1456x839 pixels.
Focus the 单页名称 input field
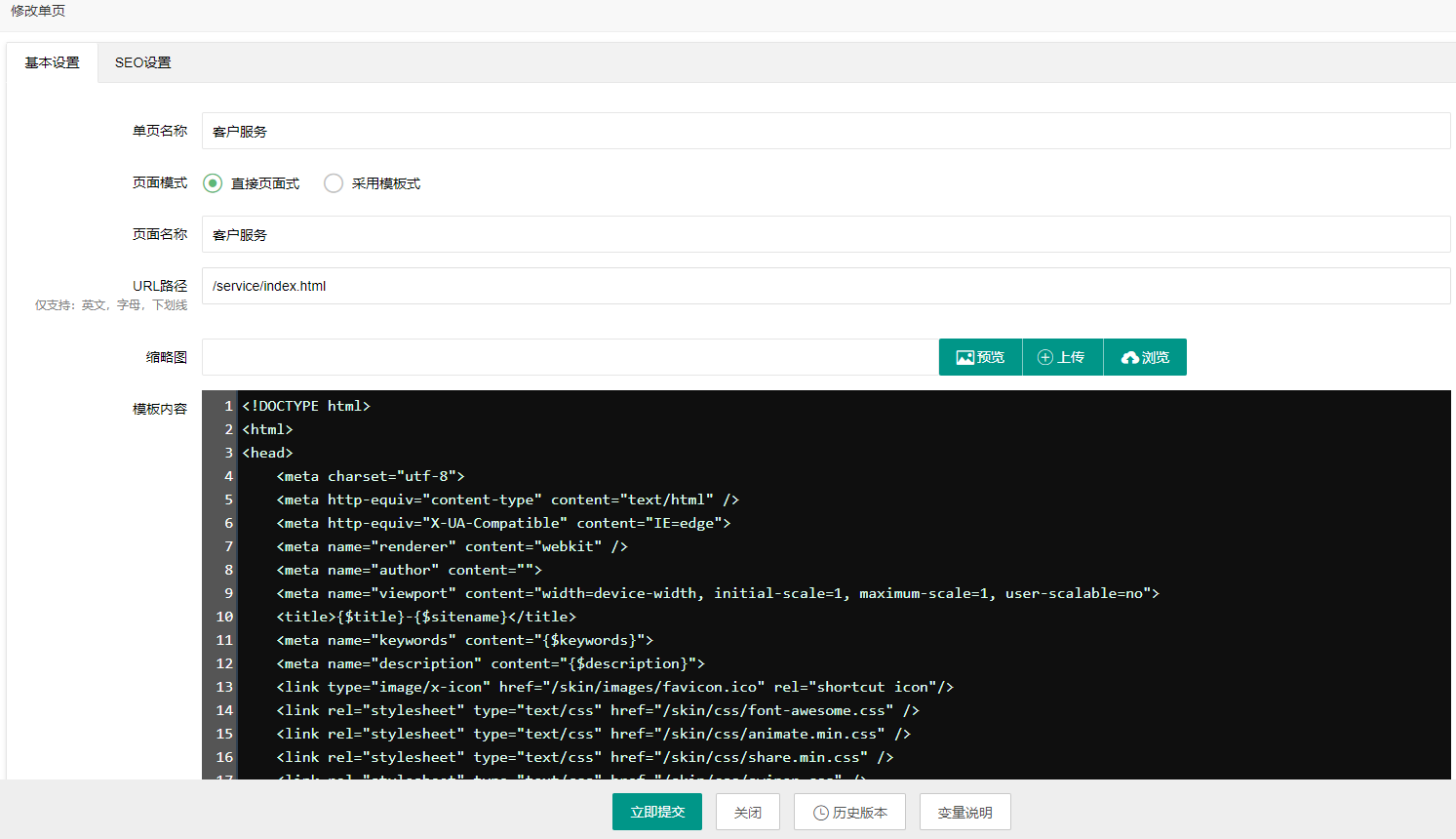(826, 131)
